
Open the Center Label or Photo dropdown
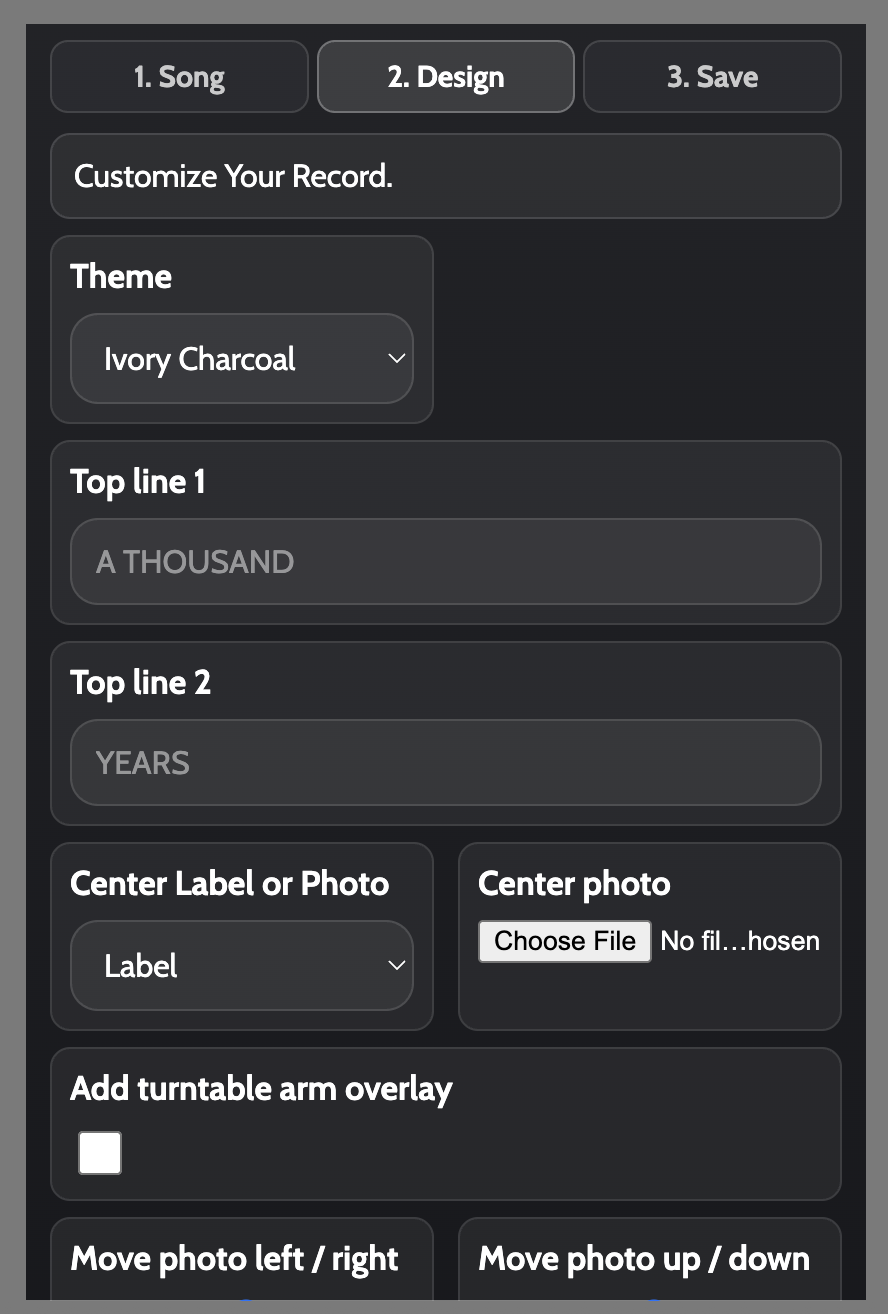pyautogui.click(x=242, y=966)
